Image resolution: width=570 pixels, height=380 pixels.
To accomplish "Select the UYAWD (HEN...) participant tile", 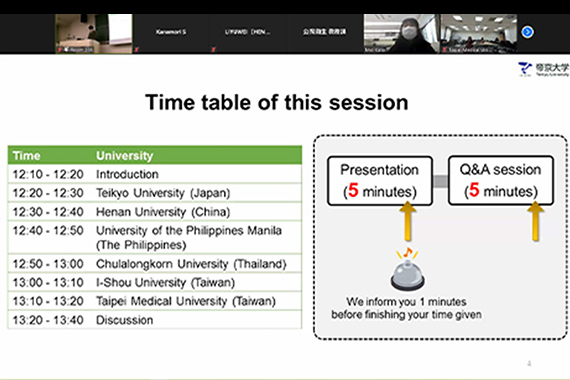I will (x=248, y=34).
